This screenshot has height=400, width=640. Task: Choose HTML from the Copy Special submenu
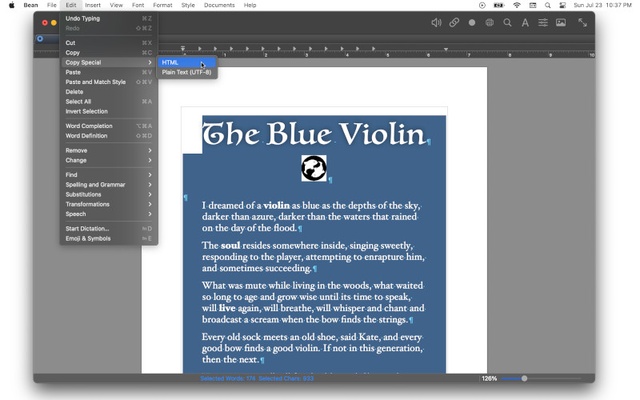click(x=170, y=62)
